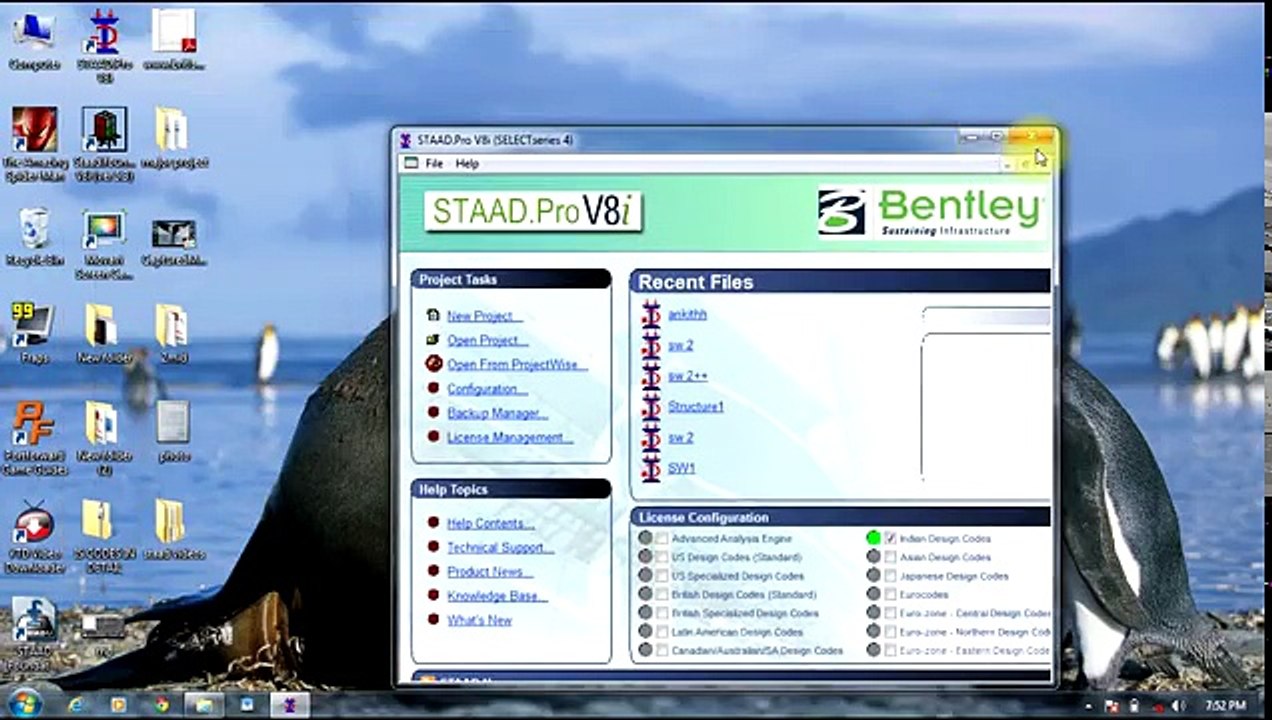Select the majorproject desktop folder
The image size is (1272, 720).
[x=175, y=138]
